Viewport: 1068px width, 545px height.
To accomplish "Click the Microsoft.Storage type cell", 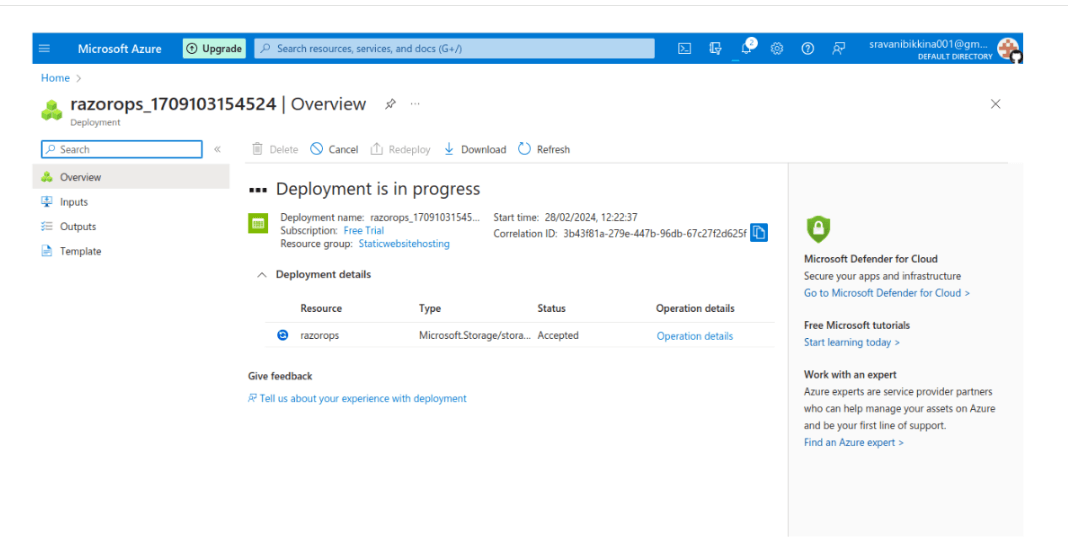I will (x=475, y=335).
